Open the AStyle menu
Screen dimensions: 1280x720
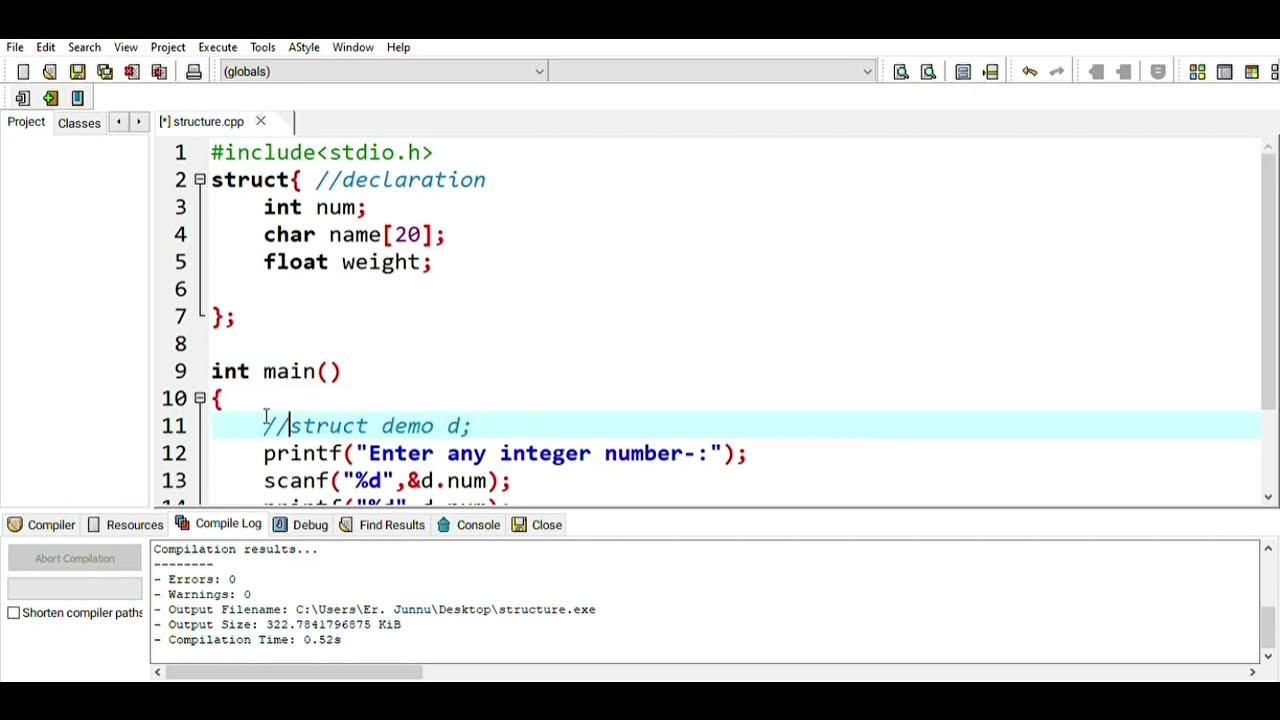pyautogui.click(x=304, y=47)
